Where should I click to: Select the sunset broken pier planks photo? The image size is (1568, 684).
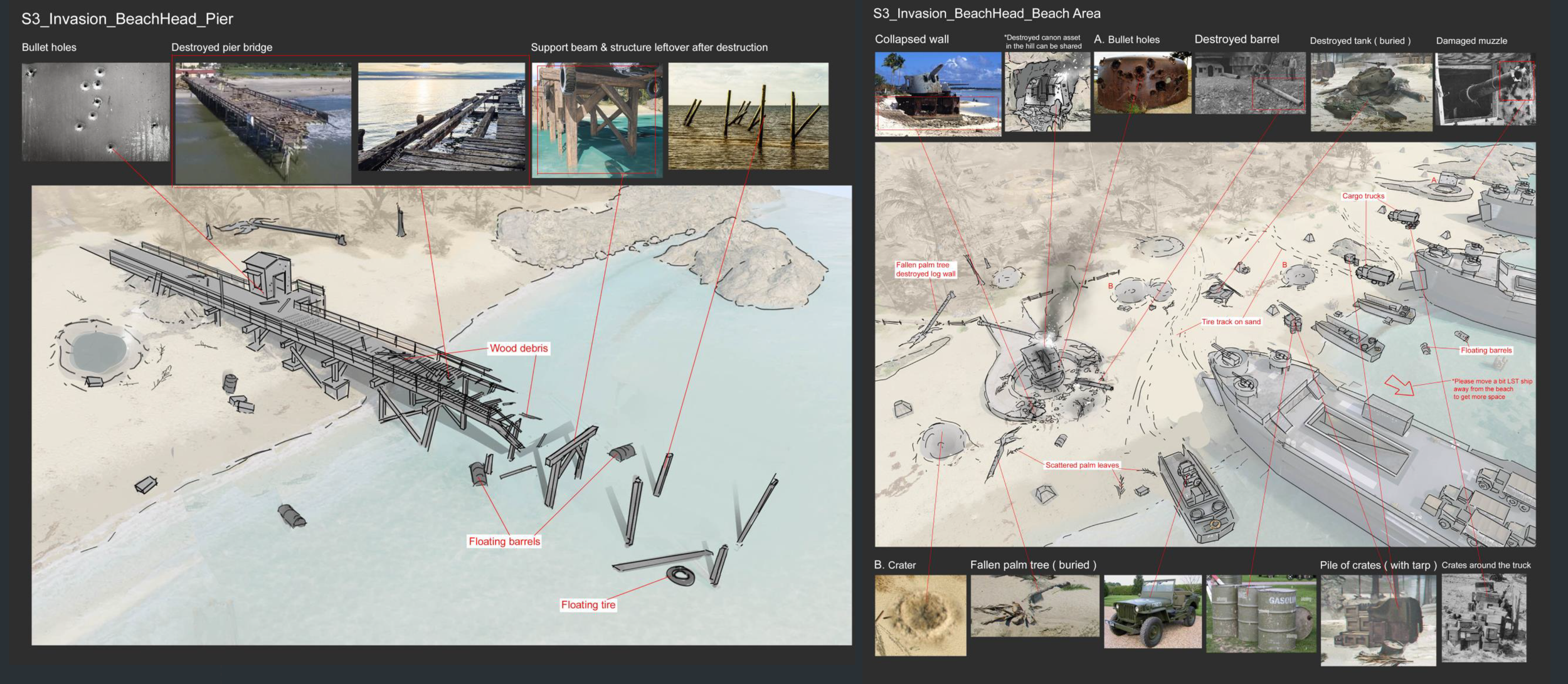click(442, 117)
